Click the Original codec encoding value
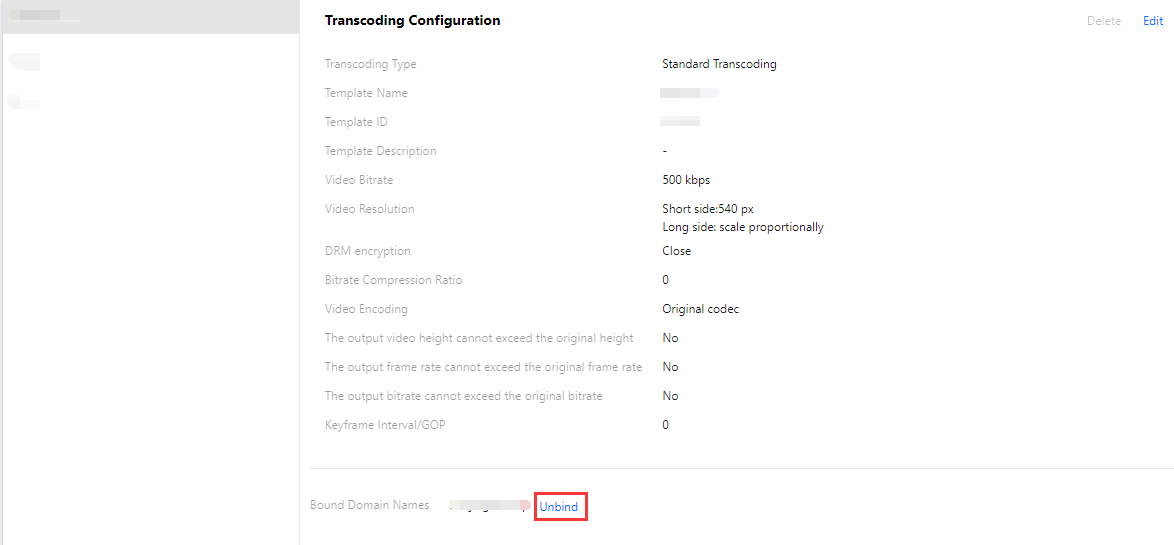 (700, 309)
